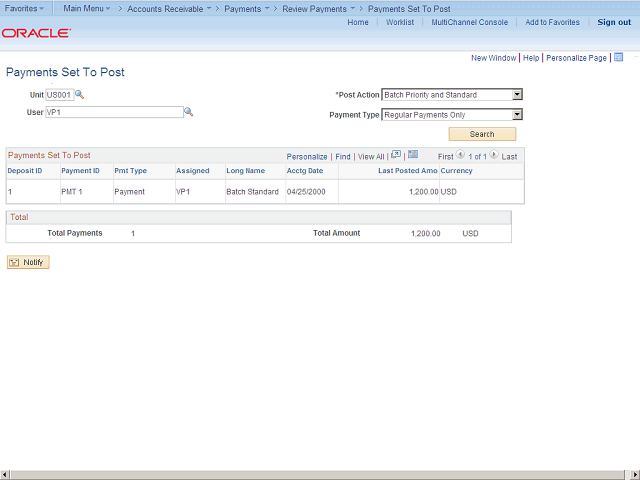This screenshot has width=640, height=480.
Task: Click the Unit input field
Action: [x=60, y=95]
